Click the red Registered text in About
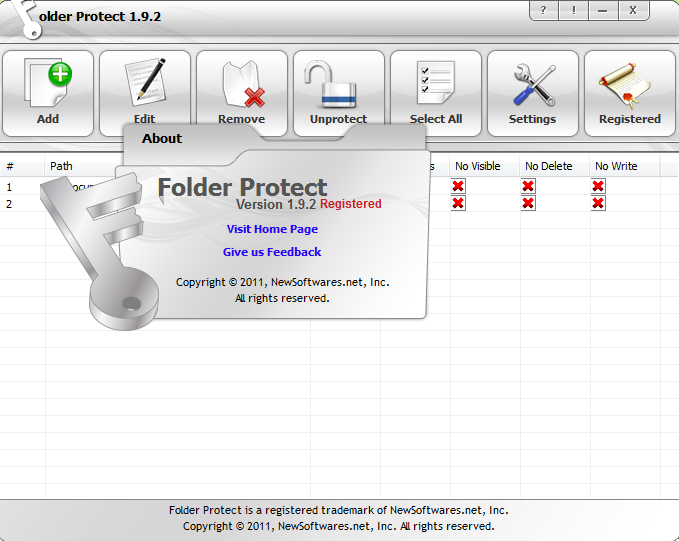 (x=351, y=204)
